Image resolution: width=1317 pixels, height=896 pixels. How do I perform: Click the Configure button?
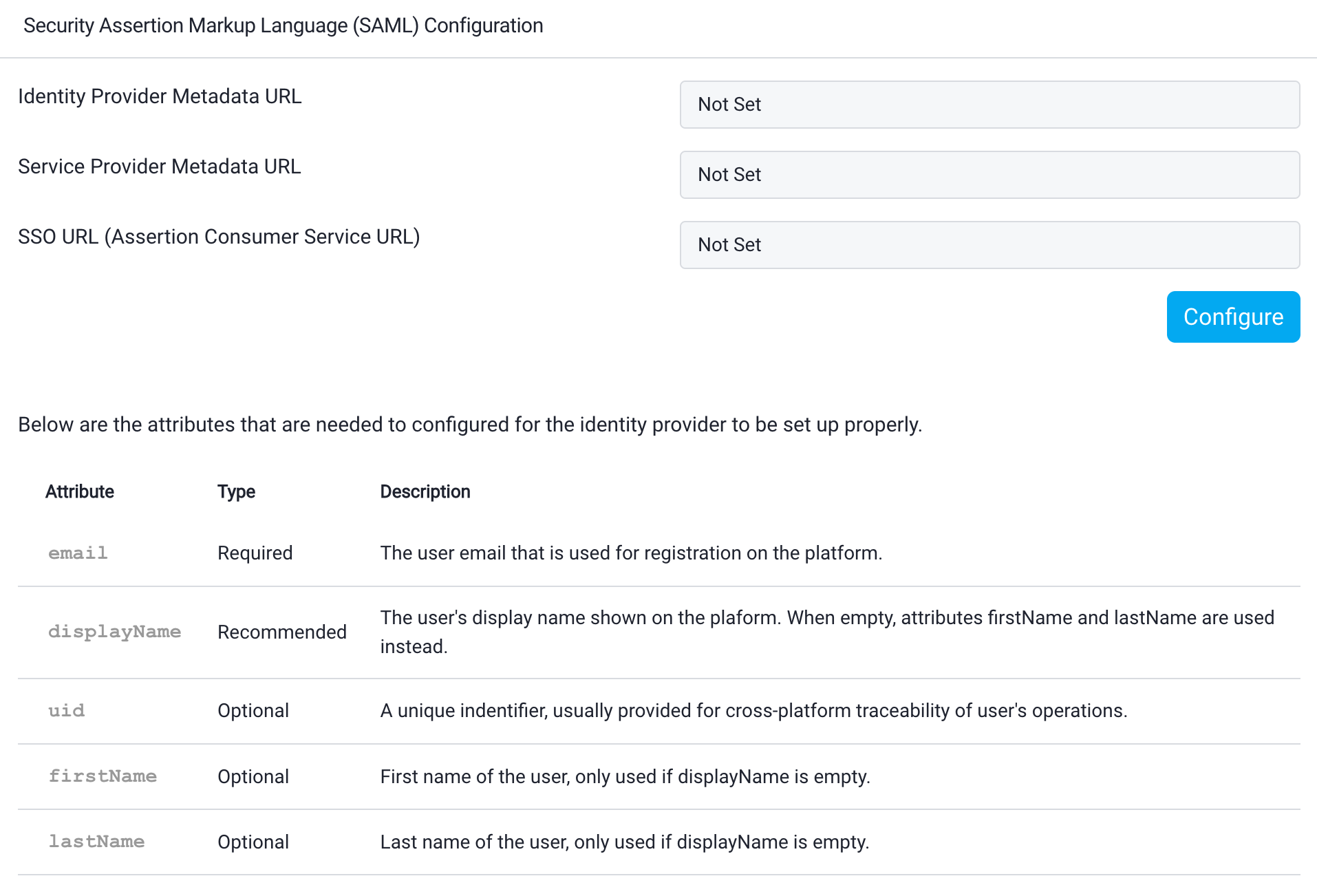pyautogui.click(x=1232, y=317)
